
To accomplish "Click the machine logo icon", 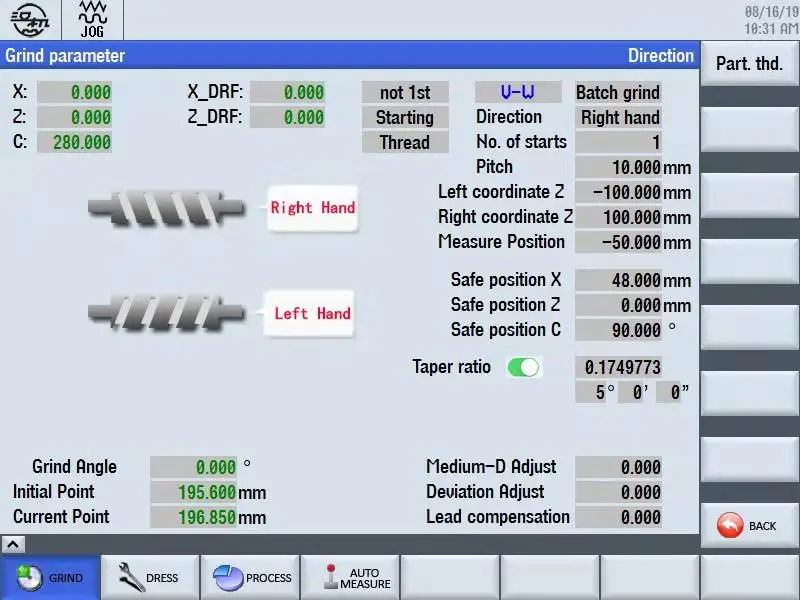I will click(x=30, y=19).
